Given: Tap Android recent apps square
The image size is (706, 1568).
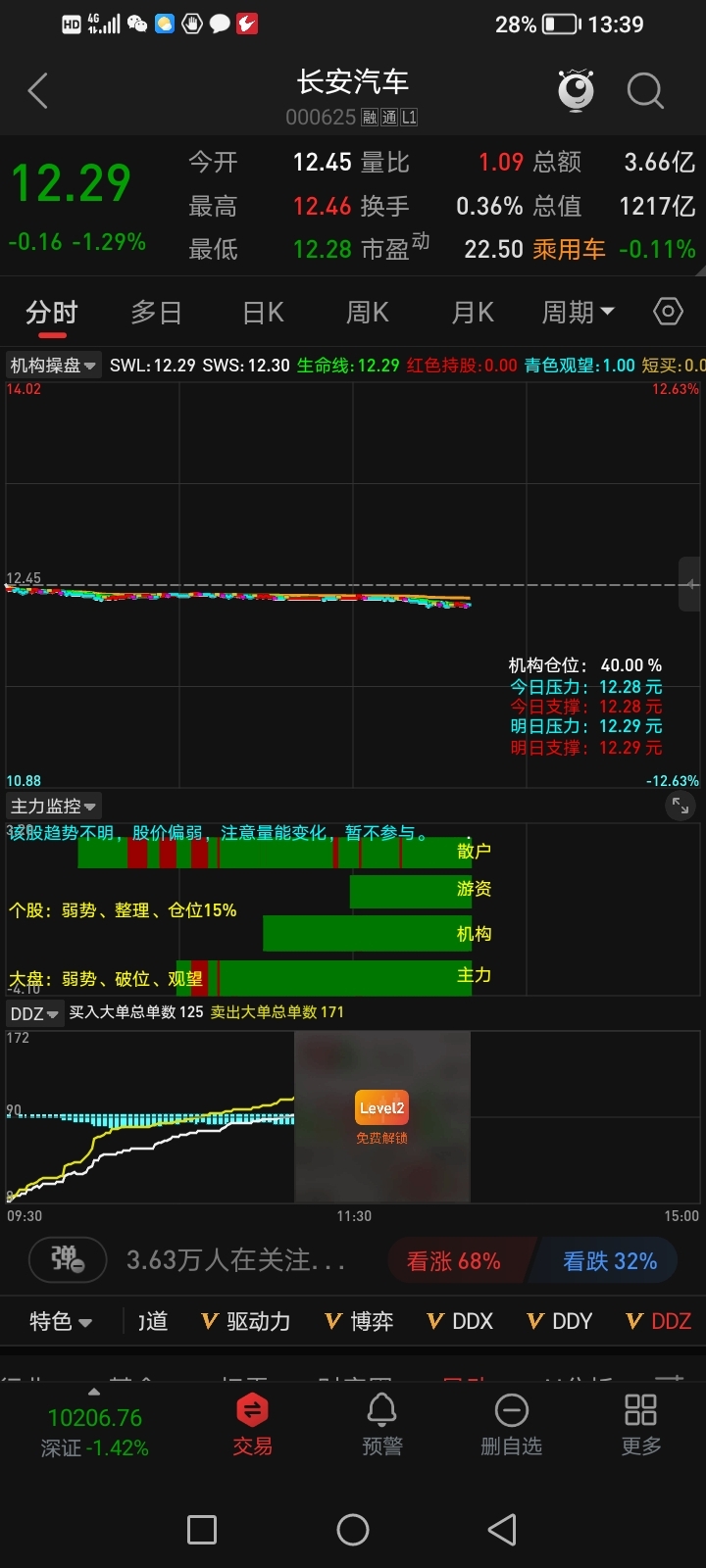Looking at the screenshot, I should coord(202,1529).
